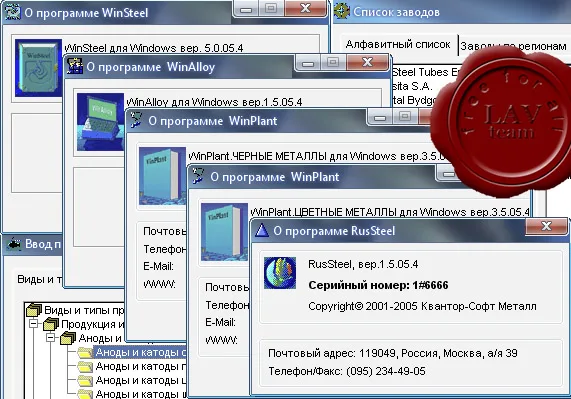Click the WinAlloy для Windows version text
The height and width of the screenshot is (399, 571).
(x=214, y=102)
